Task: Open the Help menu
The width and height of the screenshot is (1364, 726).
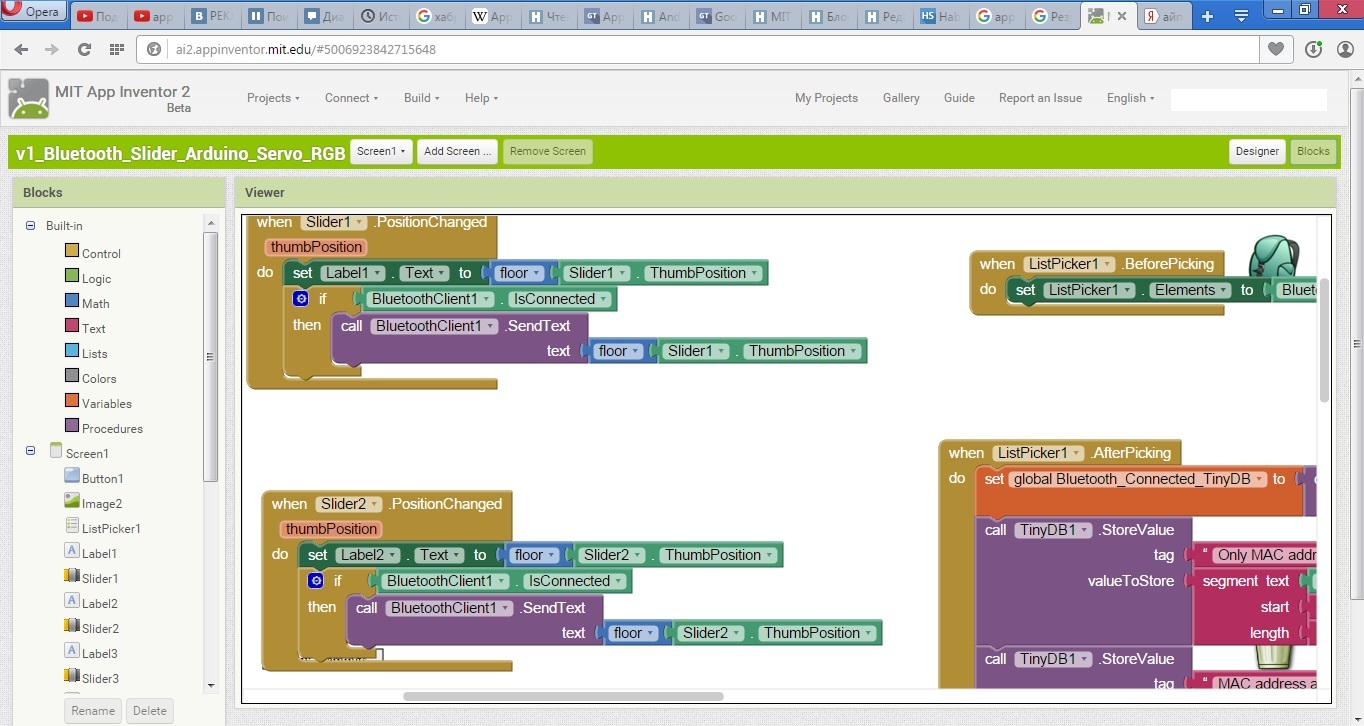Action: point(481,98)
